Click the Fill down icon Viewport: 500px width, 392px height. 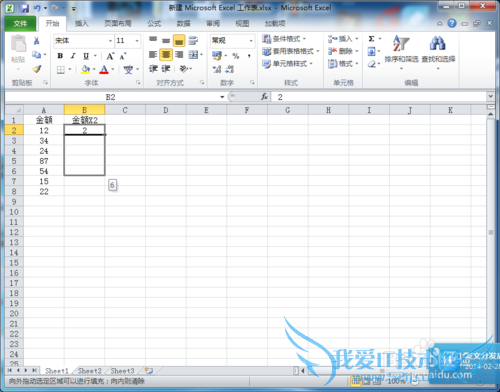371,51
